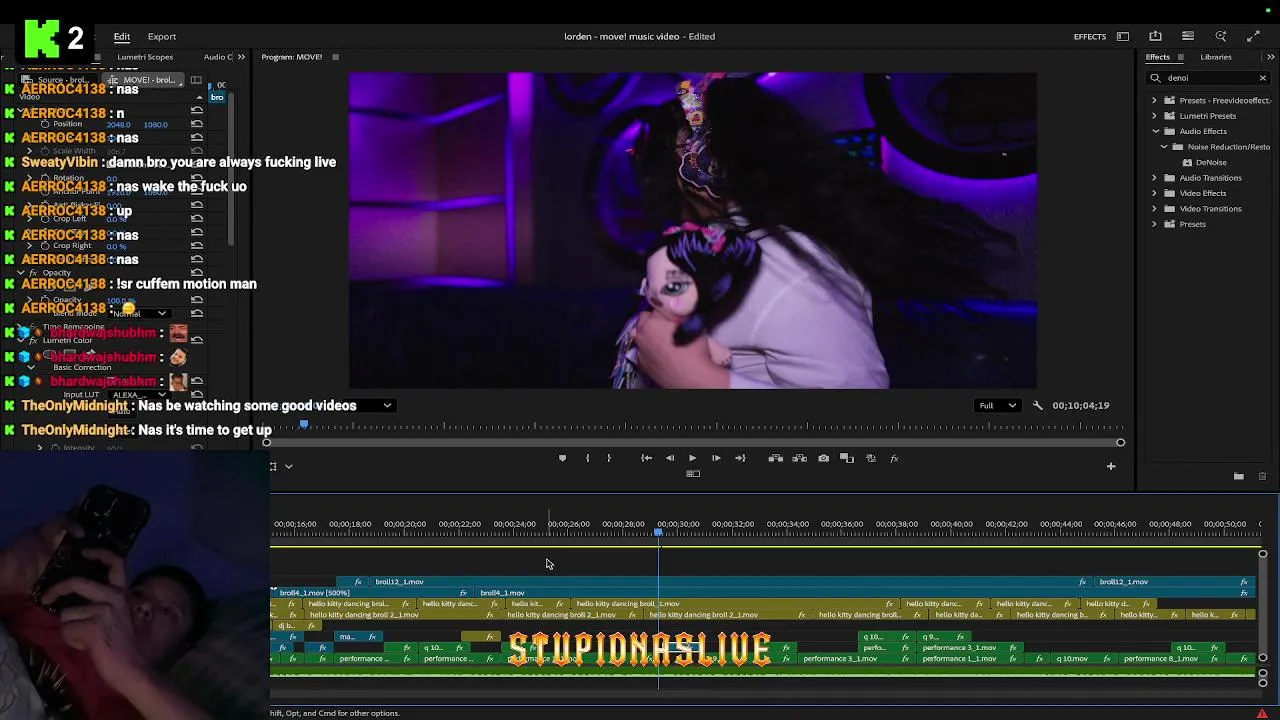This screenshot has width=1280, height=720.
Task: Toggle proxies button
Action: click(x=871, y=458)
